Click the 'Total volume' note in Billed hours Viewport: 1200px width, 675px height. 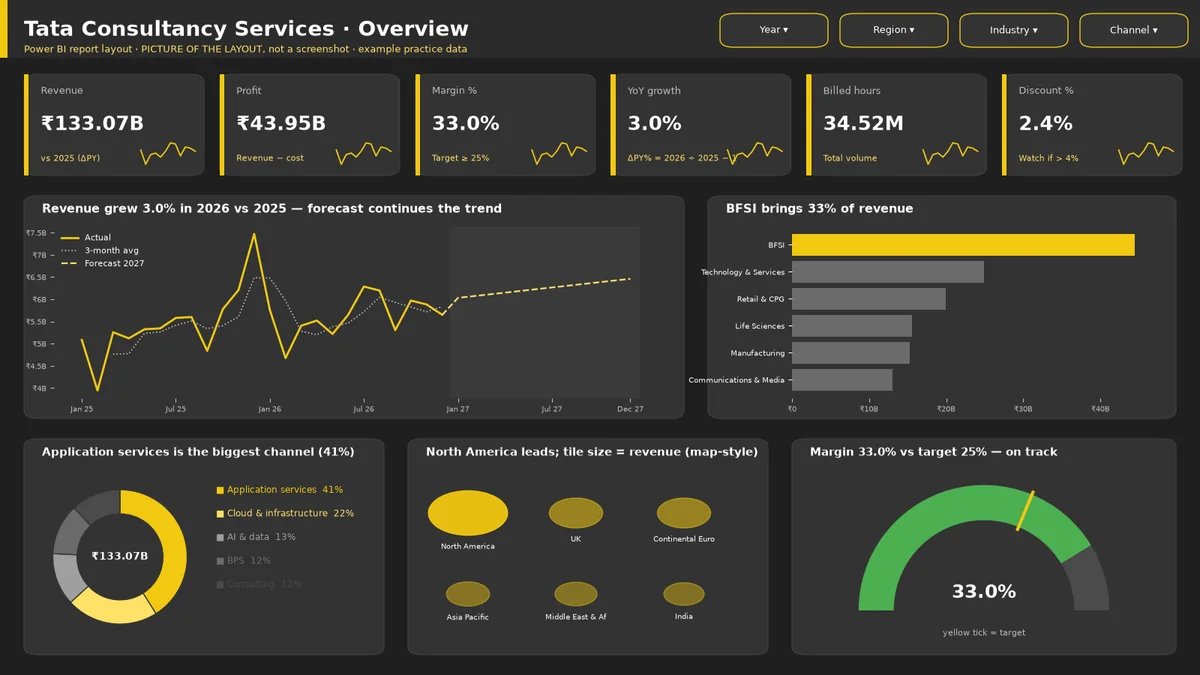850,158
